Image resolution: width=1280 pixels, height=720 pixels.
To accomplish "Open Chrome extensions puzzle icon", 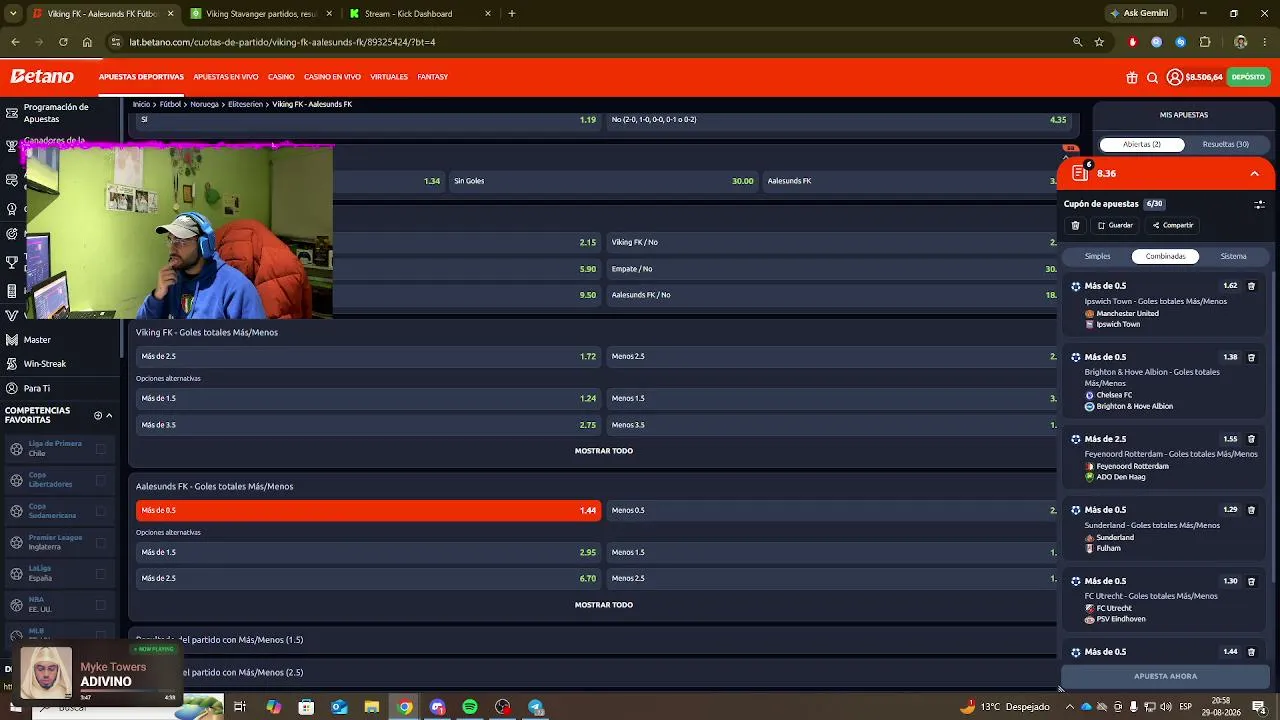I will click(x=1205, y=42).
